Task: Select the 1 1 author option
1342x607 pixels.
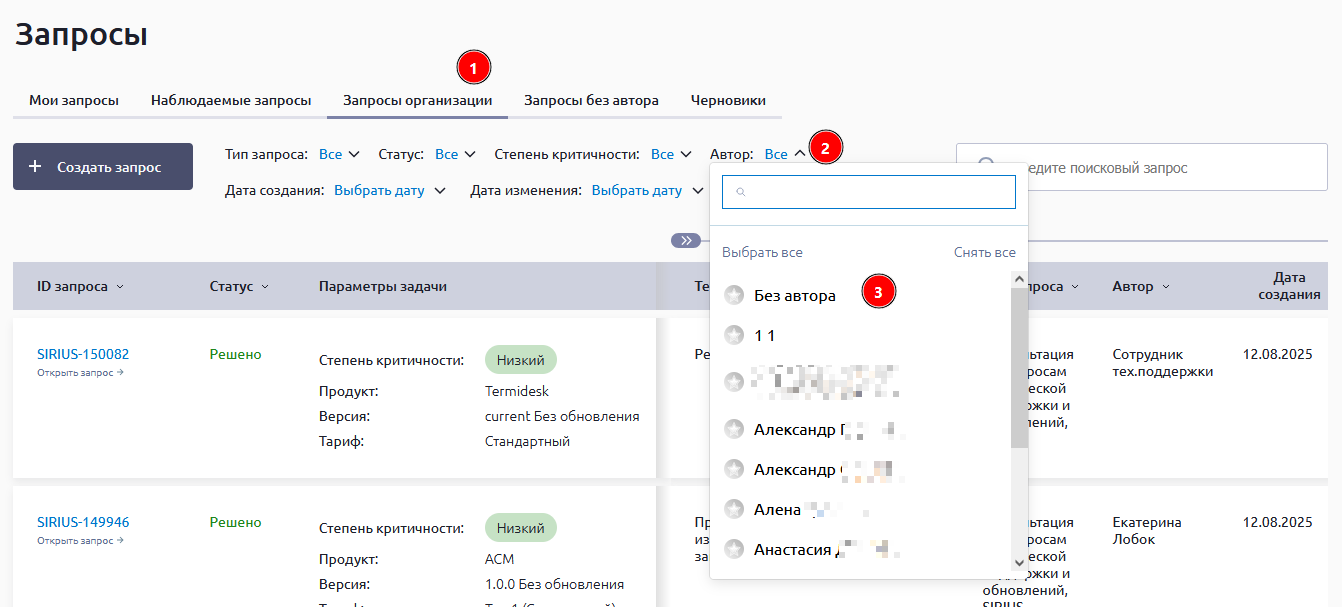Action: pyautogui.click(x=764, y=335)
